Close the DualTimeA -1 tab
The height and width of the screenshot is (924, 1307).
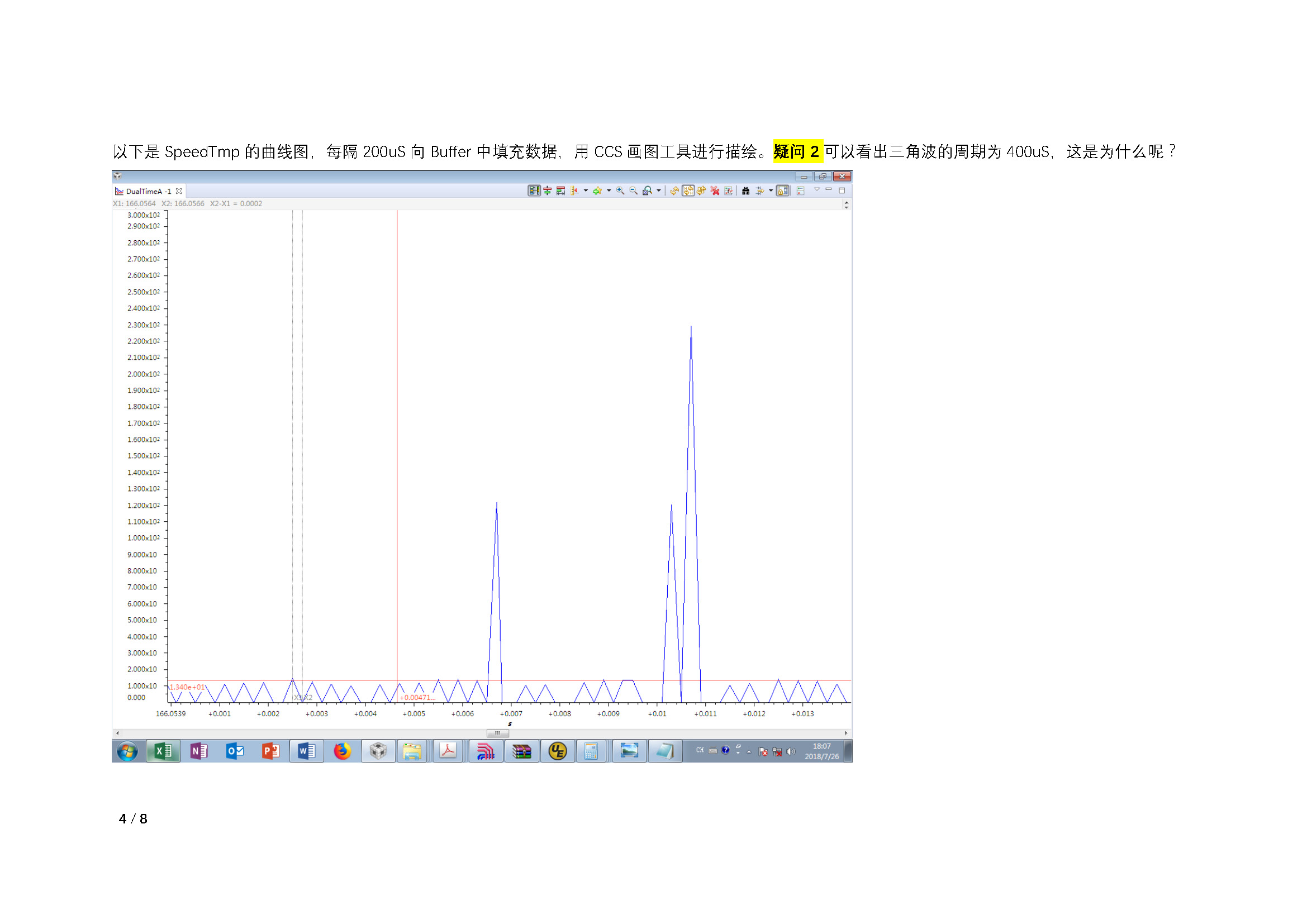179,192
